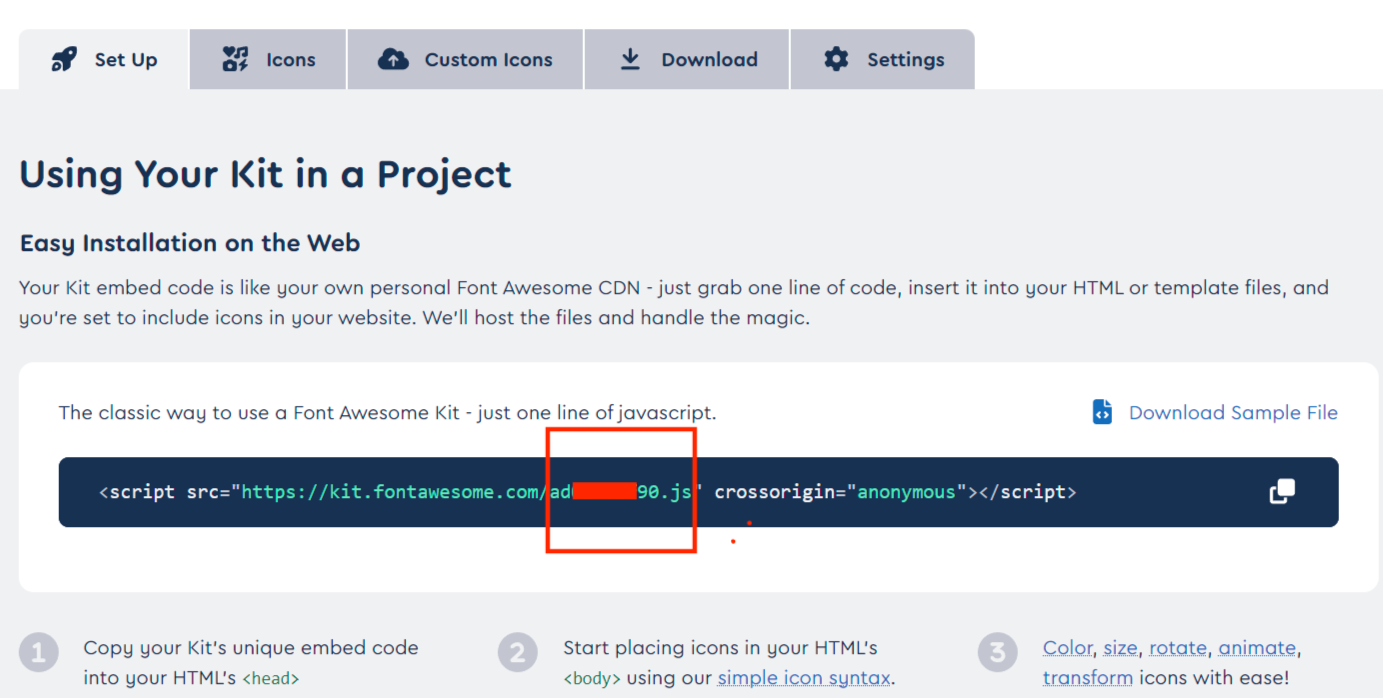1383x698 pixels.
Task: Open the simple icon syntax link
Action: [x=804, y=678]
